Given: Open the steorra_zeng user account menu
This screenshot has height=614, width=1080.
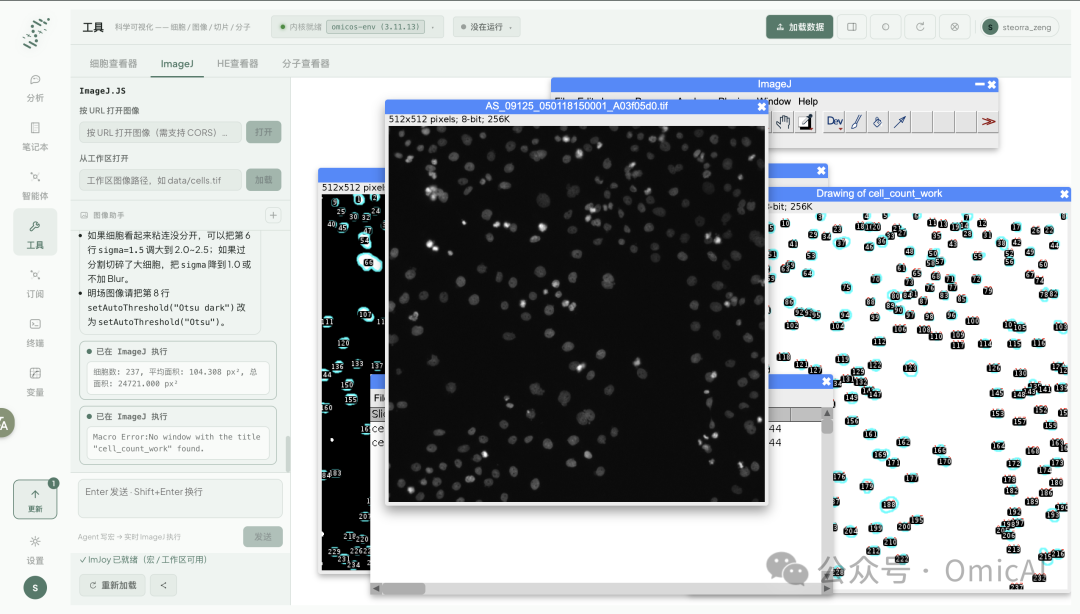Looking at the screenshot, I should 1020,27.
